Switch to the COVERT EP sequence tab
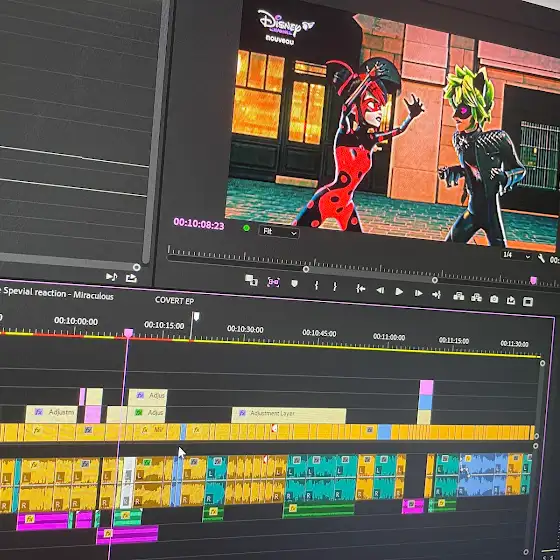 click(x=174, y=301)
